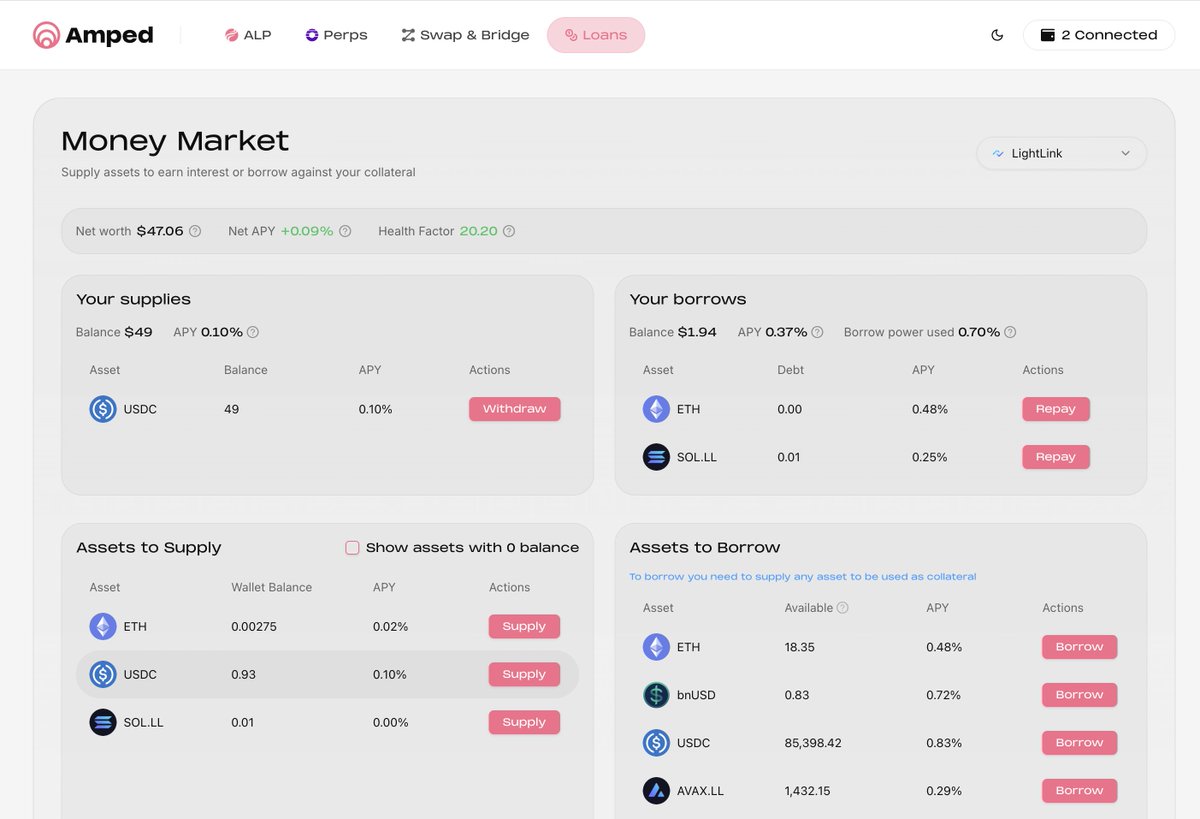This screenshot has height=819, width=1200.
Task: Switch to Swap & Bridge tab
Action: (465, 35)
